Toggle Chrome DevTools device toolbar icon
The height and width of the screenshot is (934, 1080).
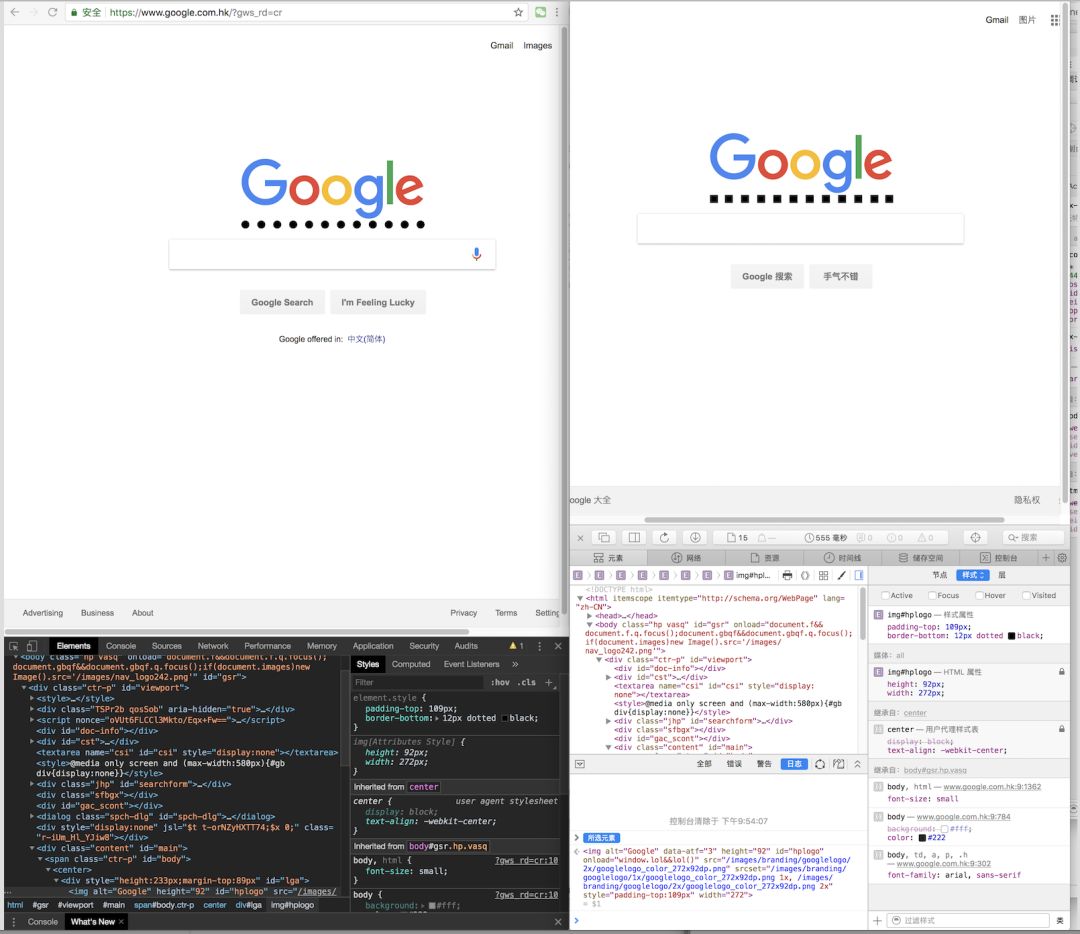(32, 646)
